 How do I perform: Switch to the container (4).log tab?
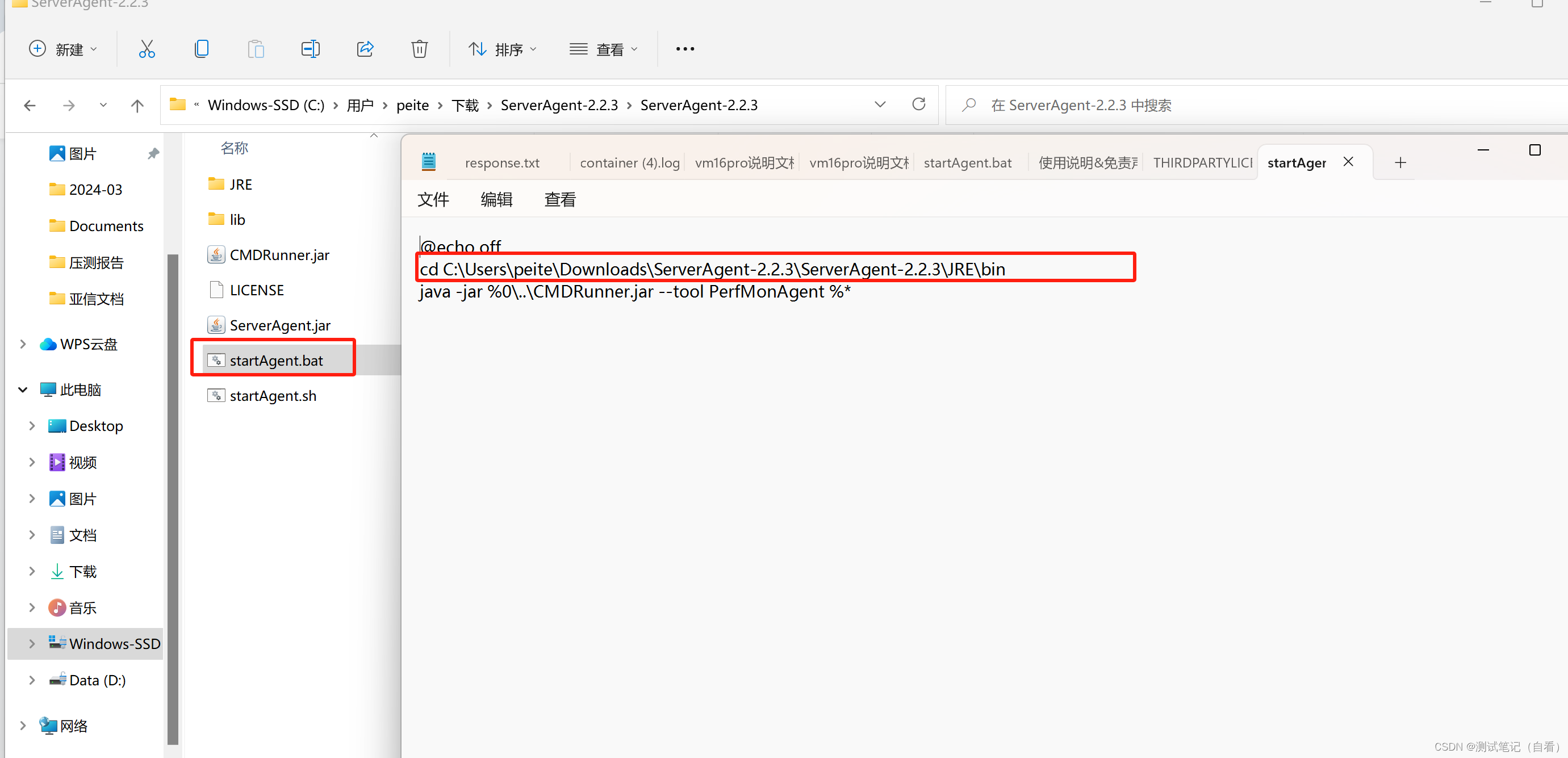coord(629,163)
